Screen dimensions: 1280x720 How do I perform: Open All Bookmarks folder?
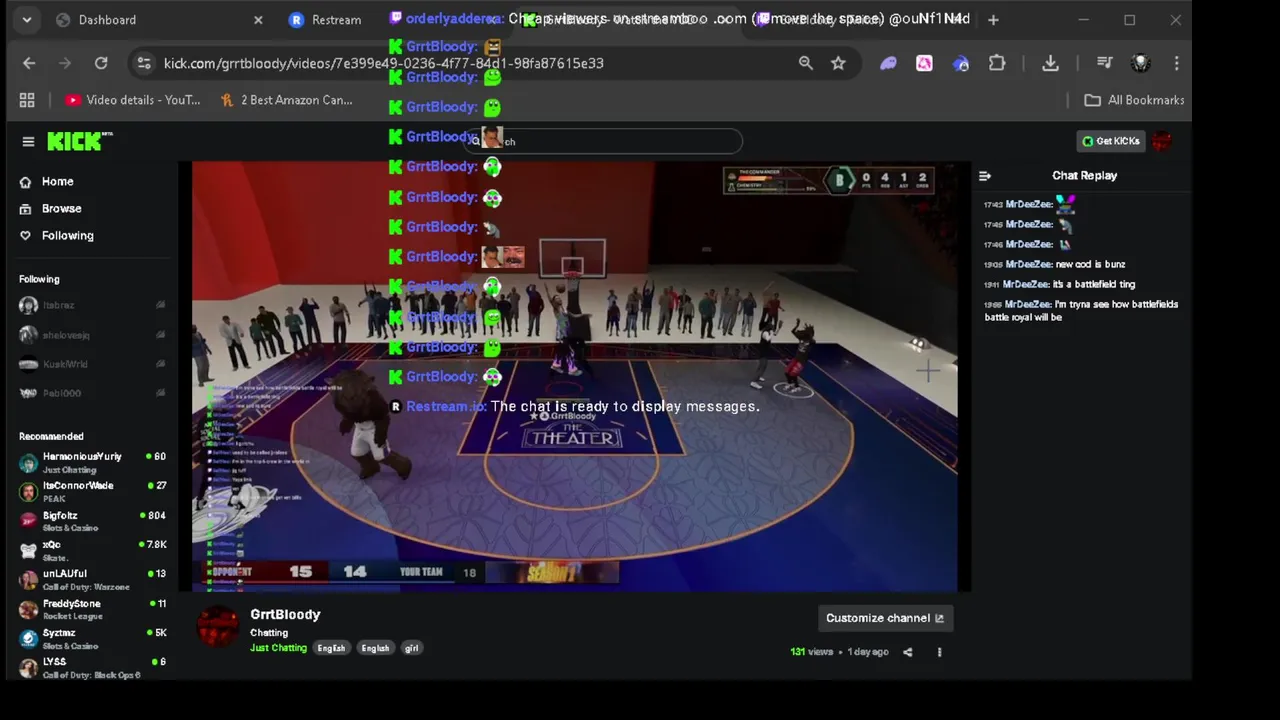coord(1134,100)
